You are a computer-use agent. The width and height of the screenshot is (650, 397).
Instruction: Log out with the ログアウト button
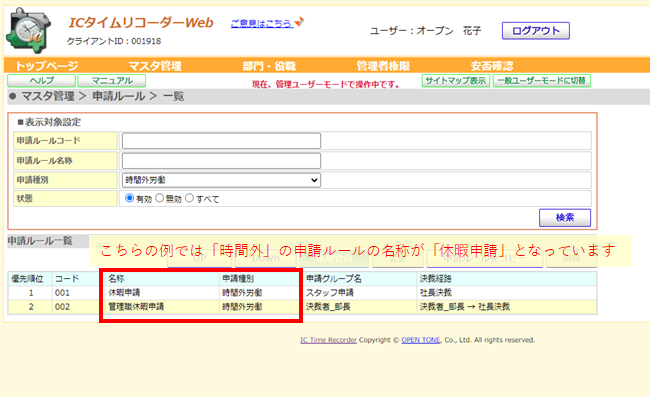click(x=536, y=31)
